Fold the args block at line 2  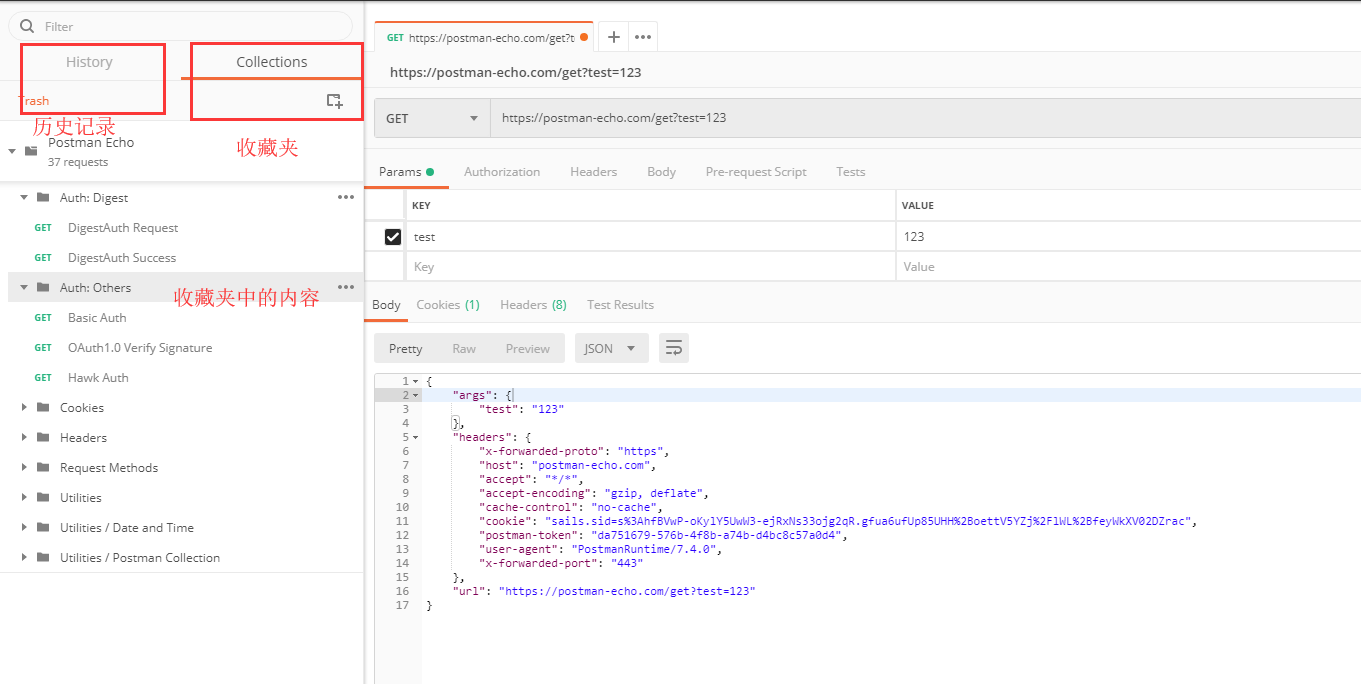tap(415, 395)
